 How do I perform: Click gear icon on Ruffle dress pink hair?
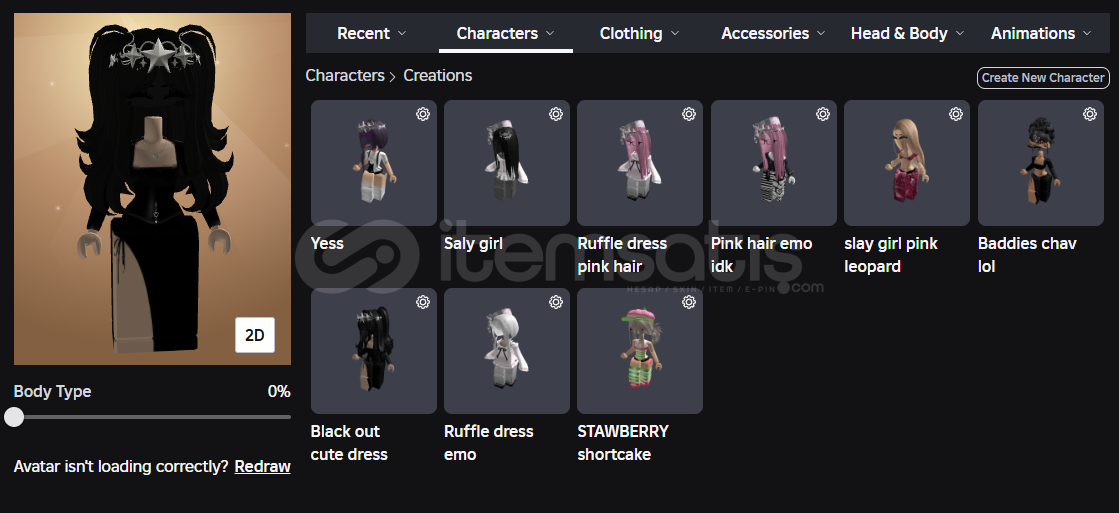pos(689,114)
